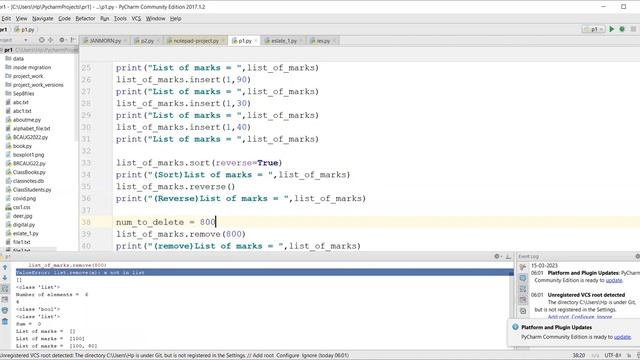Open the Help menu
This screenshot has height=360, width=640.
pos(176,18)
